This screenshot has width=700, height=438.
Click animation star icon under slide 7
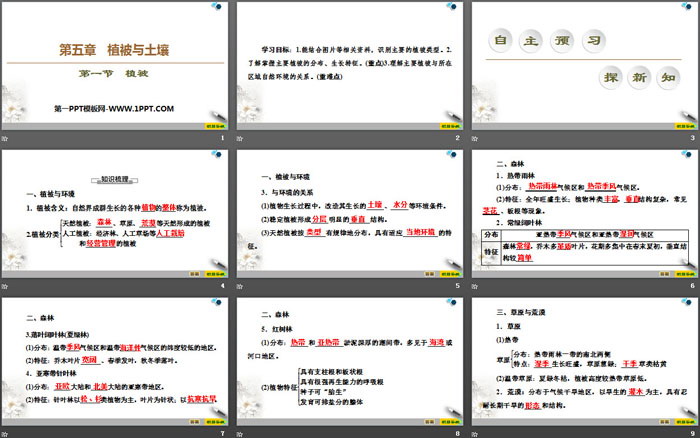5,434
